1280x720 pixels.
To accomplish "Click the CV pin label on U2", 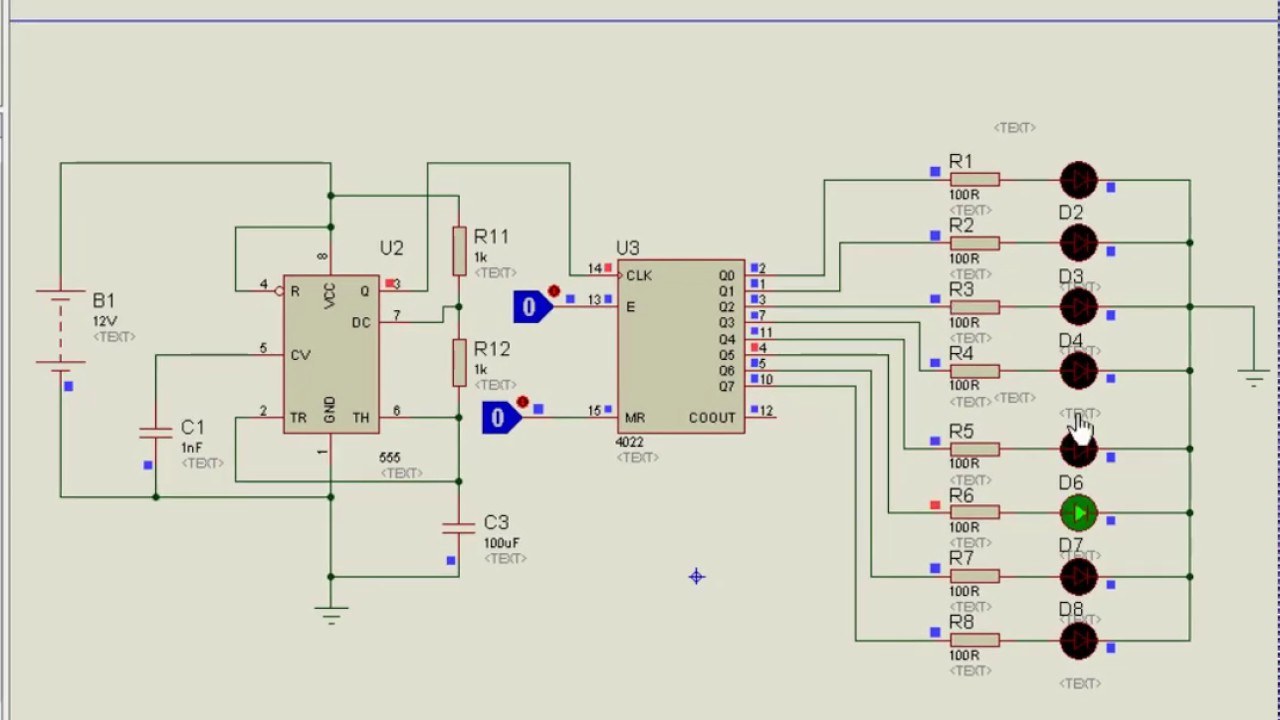I will coord(300,355).
